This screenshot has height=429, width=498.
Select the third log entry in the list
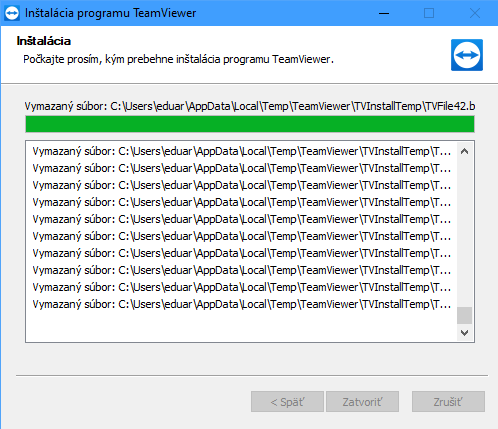pos(242,185)
